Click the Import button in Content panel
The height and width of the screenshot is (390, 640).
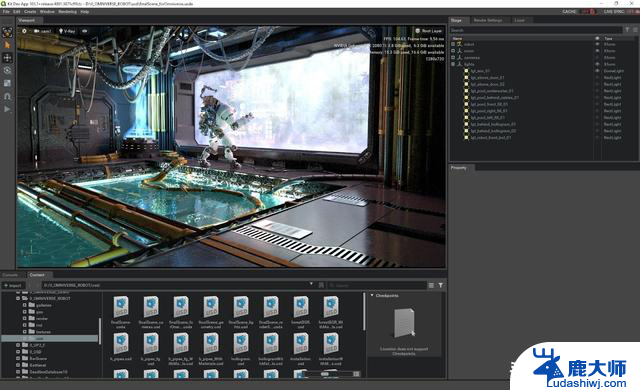(x=13, y=286)
